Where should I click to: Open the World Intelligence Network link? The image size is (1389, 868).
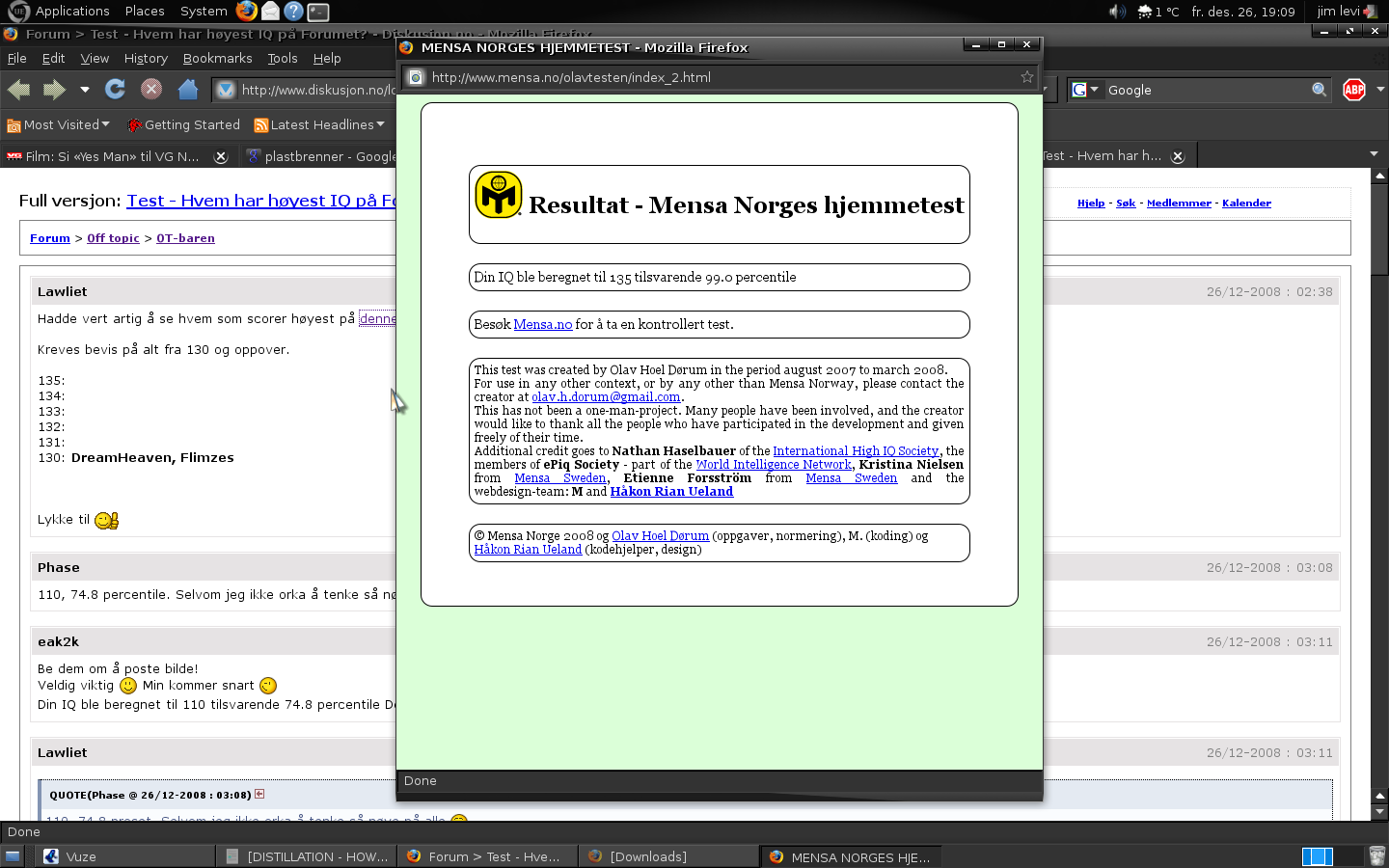pyautogui.click(x=775, y=465)
